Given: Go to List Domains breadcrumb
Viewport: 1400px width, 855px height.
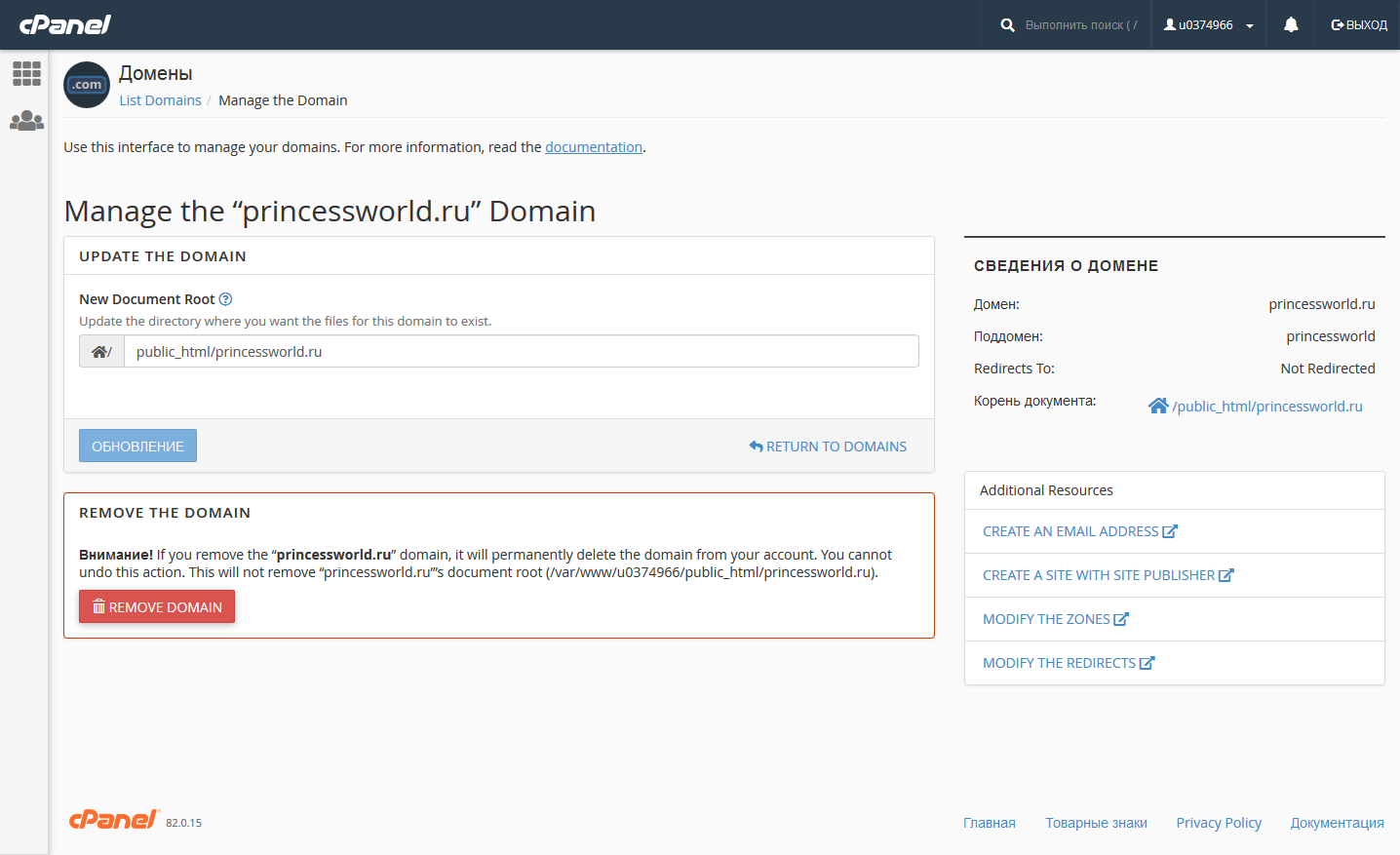Looking at the screenshot, I should click(160, 100).
